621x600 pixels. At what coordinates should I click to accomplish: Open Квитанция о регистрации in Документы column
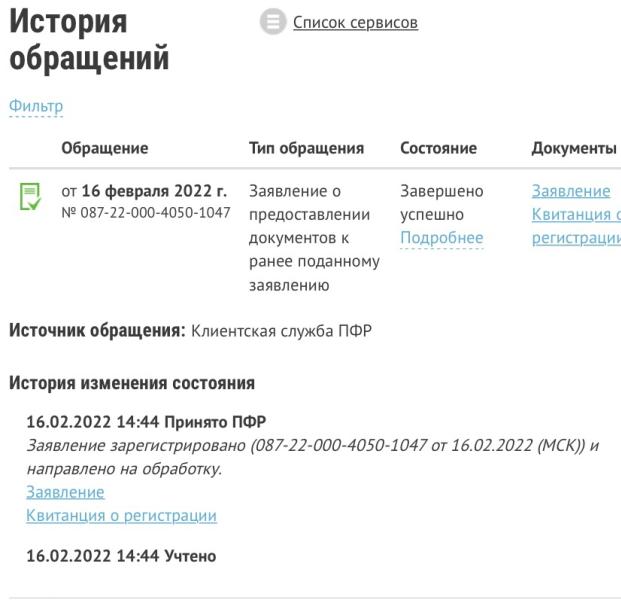coord(576,226)
